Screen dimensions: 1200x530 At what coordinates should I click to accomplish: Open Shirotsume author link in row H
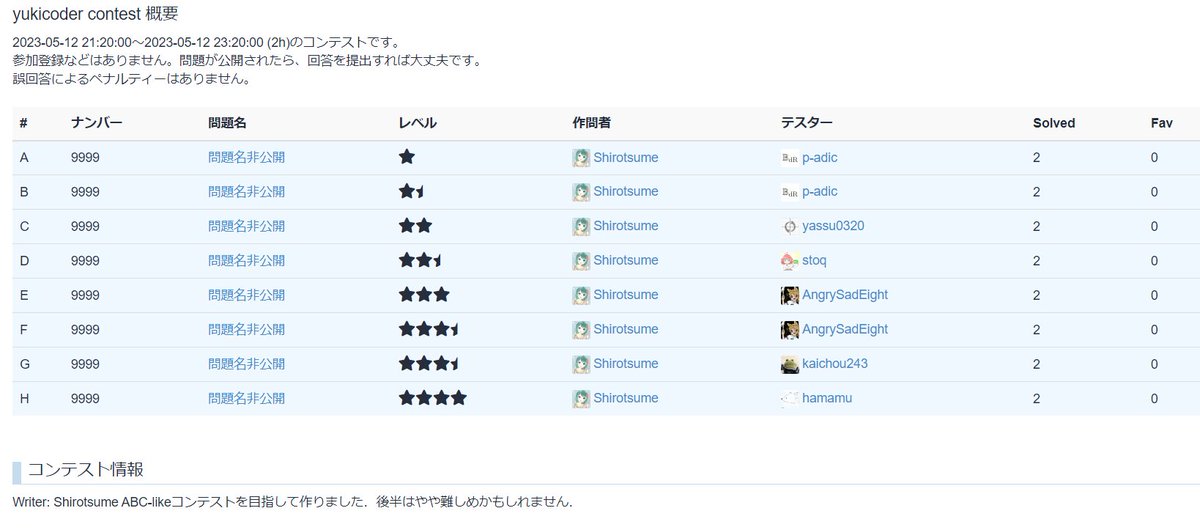[626, 398]
